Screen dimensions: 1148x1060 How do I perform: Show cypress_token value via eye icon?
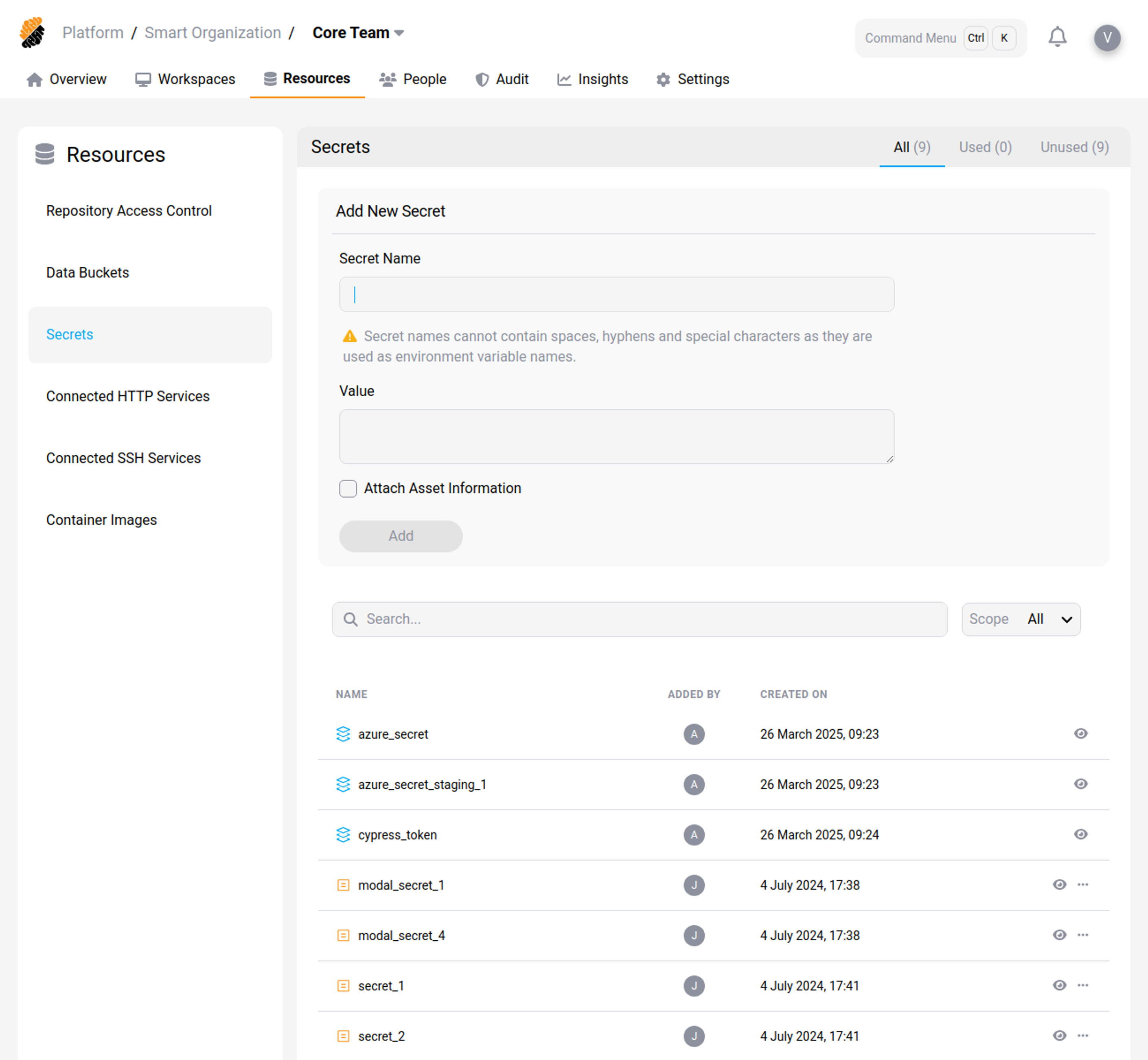tap(1080, 834)
